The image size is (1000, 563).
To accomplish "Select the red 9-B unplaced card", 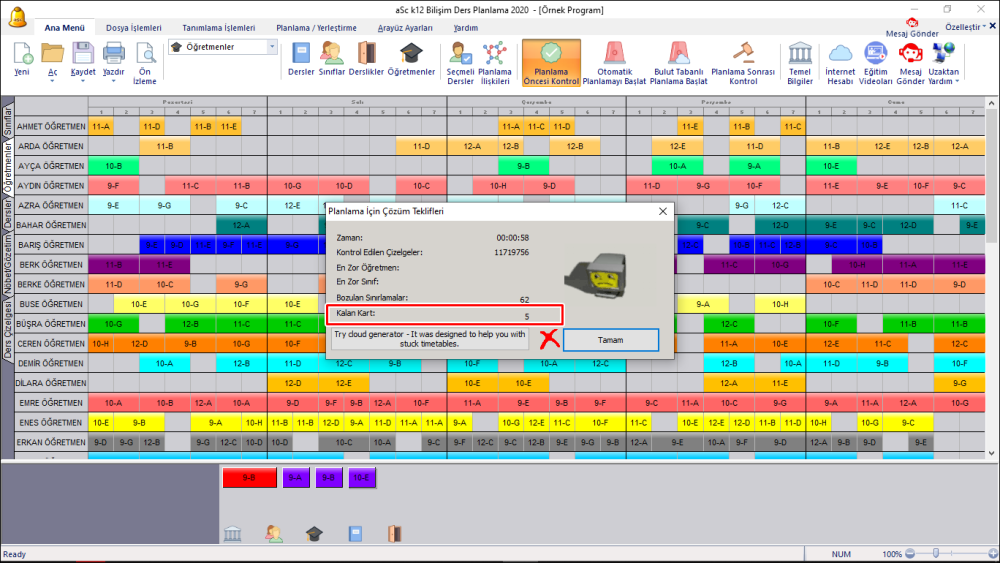I will click(x=249, y=478).
